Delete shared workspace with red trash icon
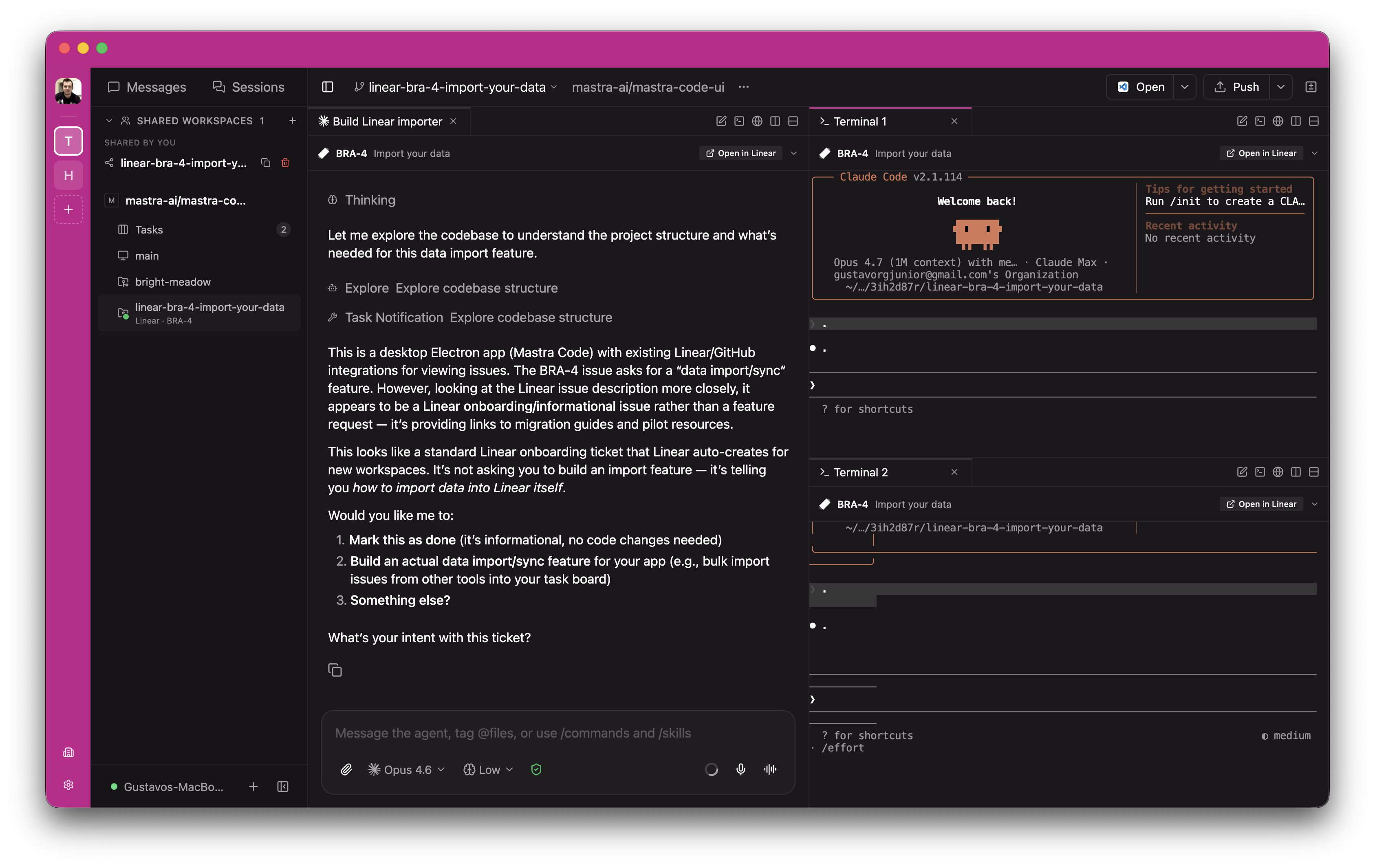 coord(286,163)
